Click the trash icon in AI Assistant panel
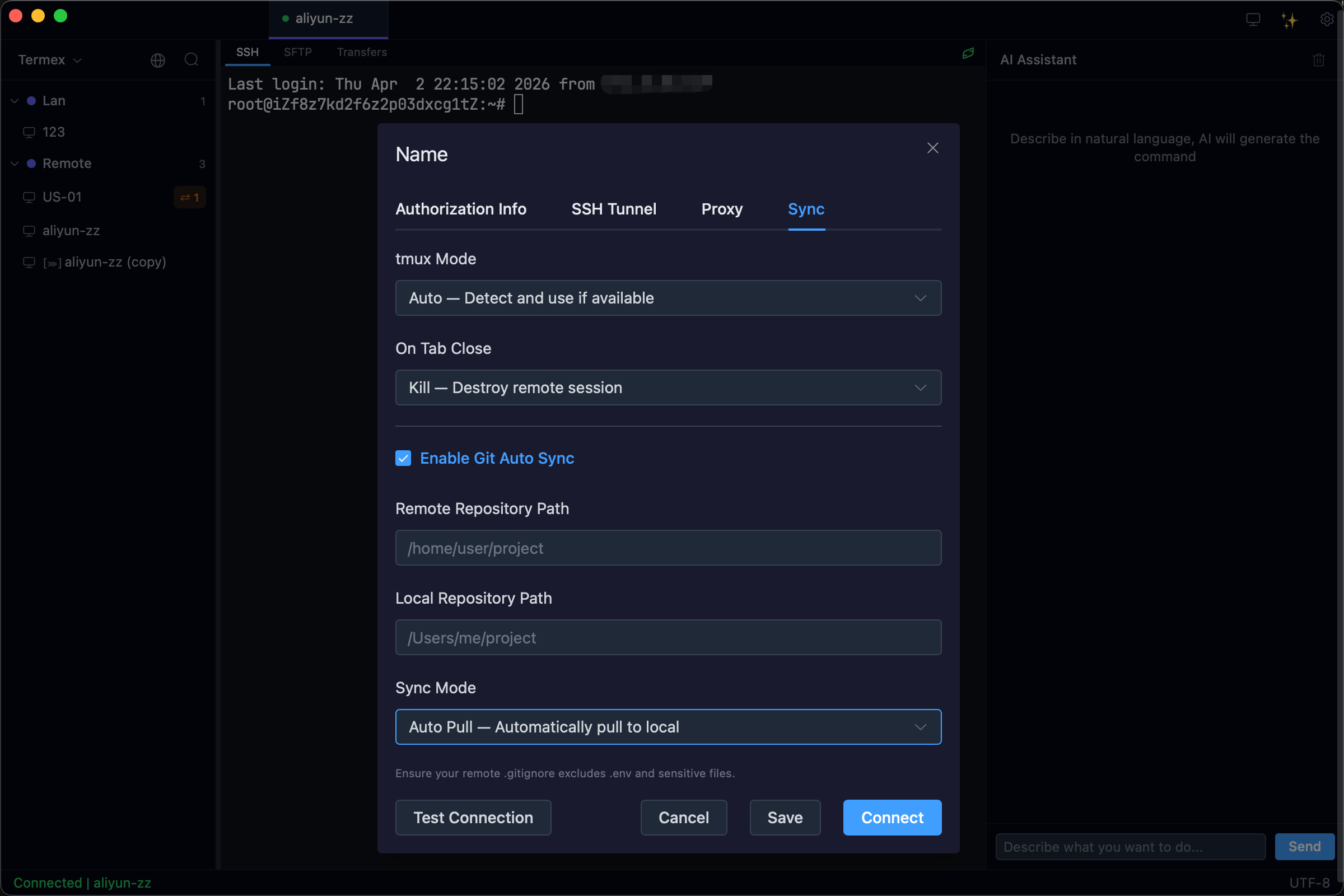 [1318, 60]
